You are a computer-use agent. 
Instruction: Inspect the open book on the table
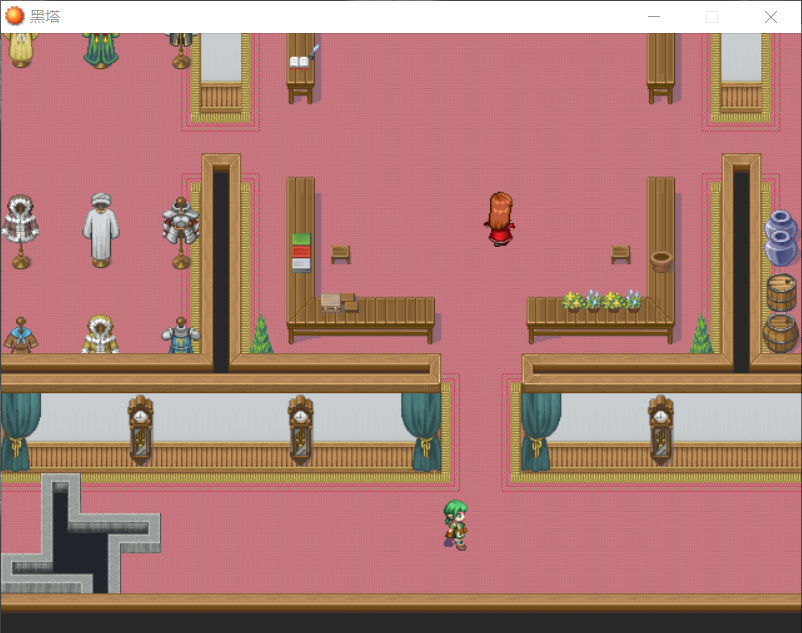coord(299,62)
